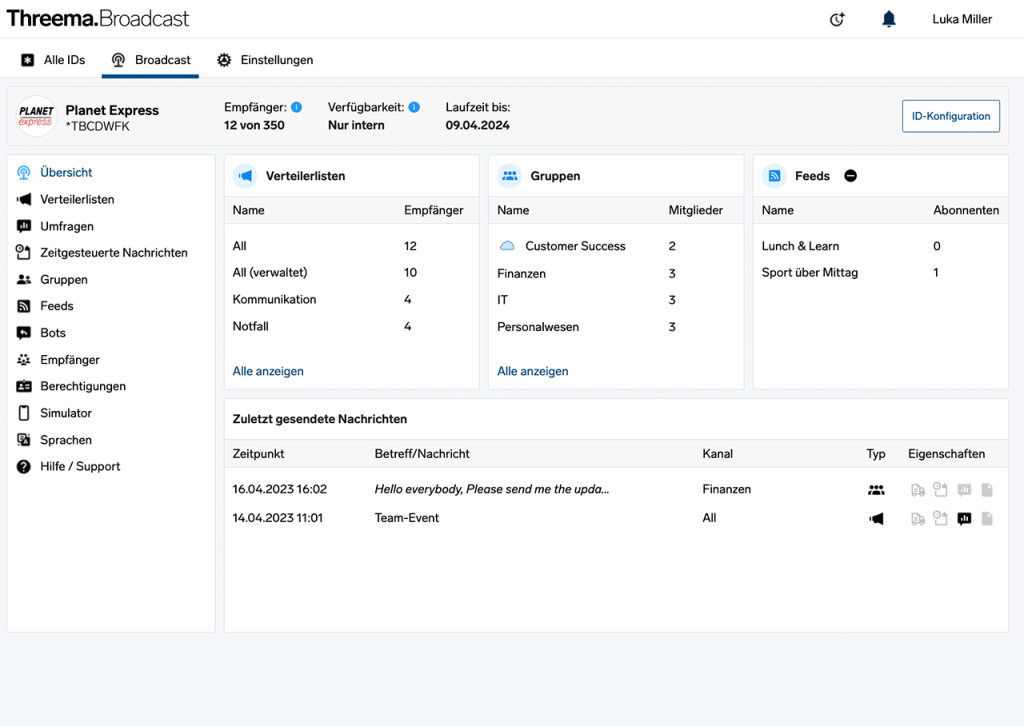Open the Luka Miller user menu
Screen dimensions: 1024x726
click(x=962, y=19)
